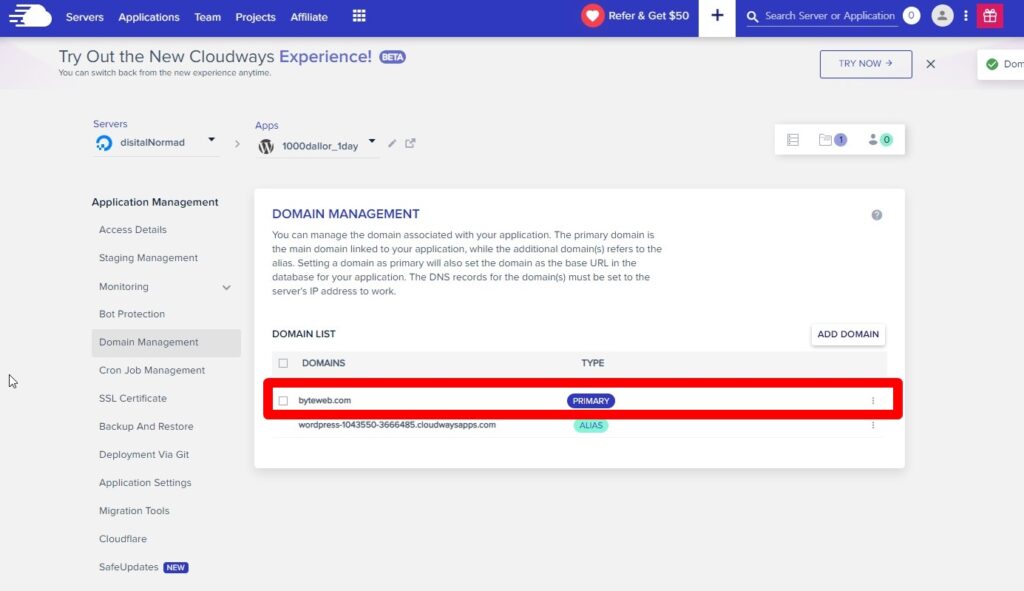Check the byteweb.com domain checkbox
1024x591 pixels.
(283, 401)
